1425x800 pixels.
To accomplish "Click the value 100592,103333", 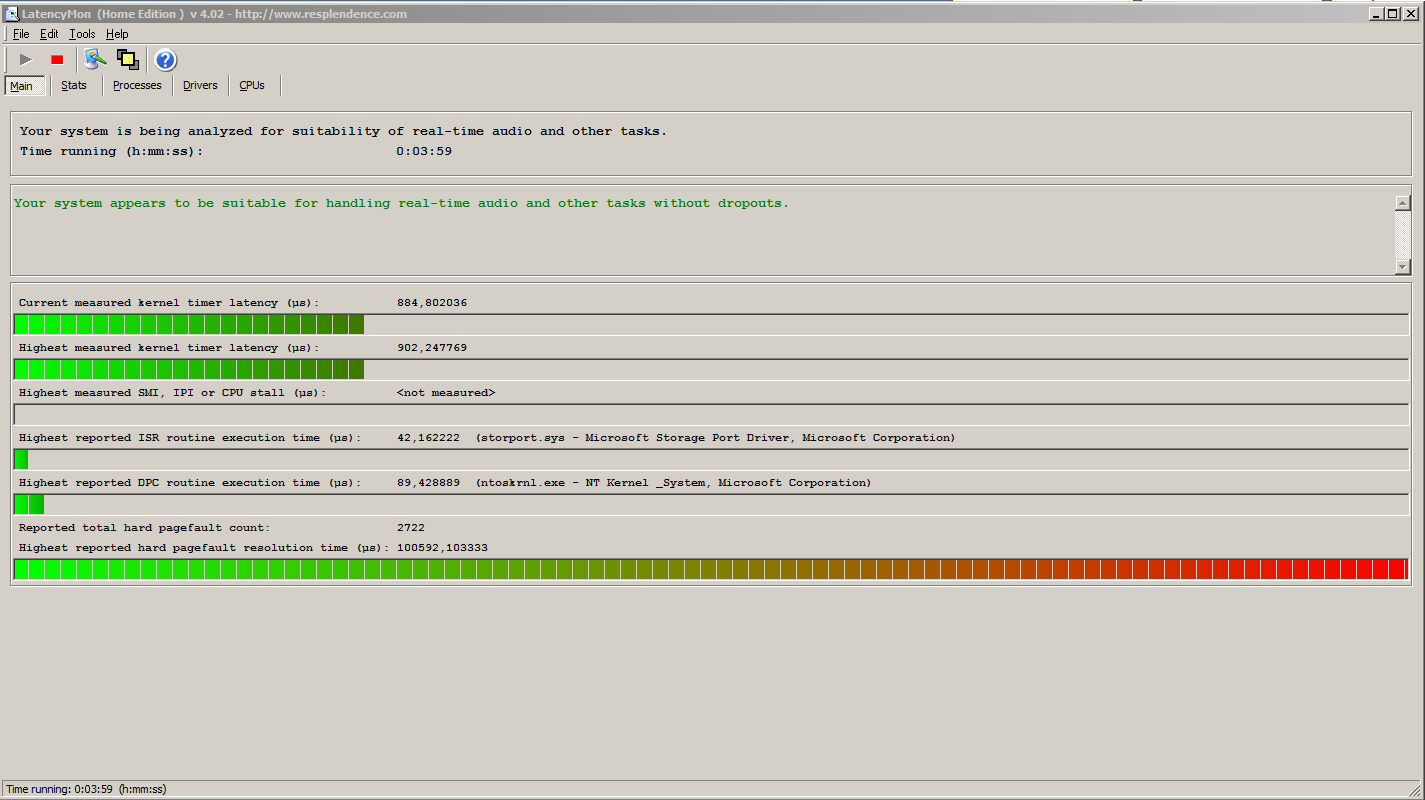I will point(442,548).
